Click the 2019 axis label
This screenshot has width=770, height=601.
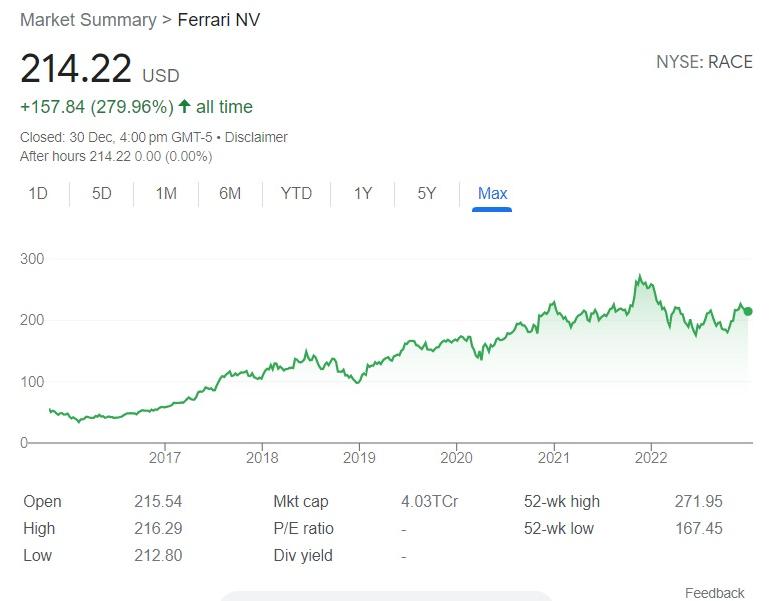coord(359,458)
